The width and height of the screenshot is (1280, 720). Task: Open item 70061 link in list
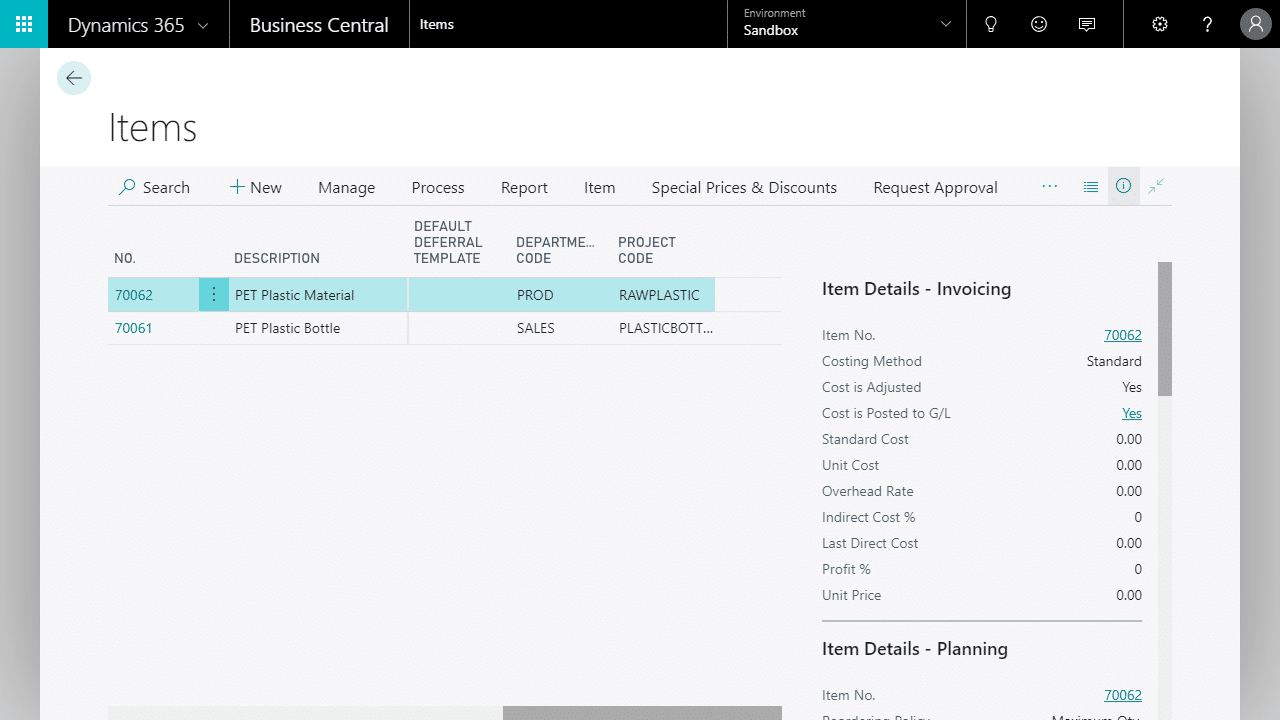tap(134, 328)
